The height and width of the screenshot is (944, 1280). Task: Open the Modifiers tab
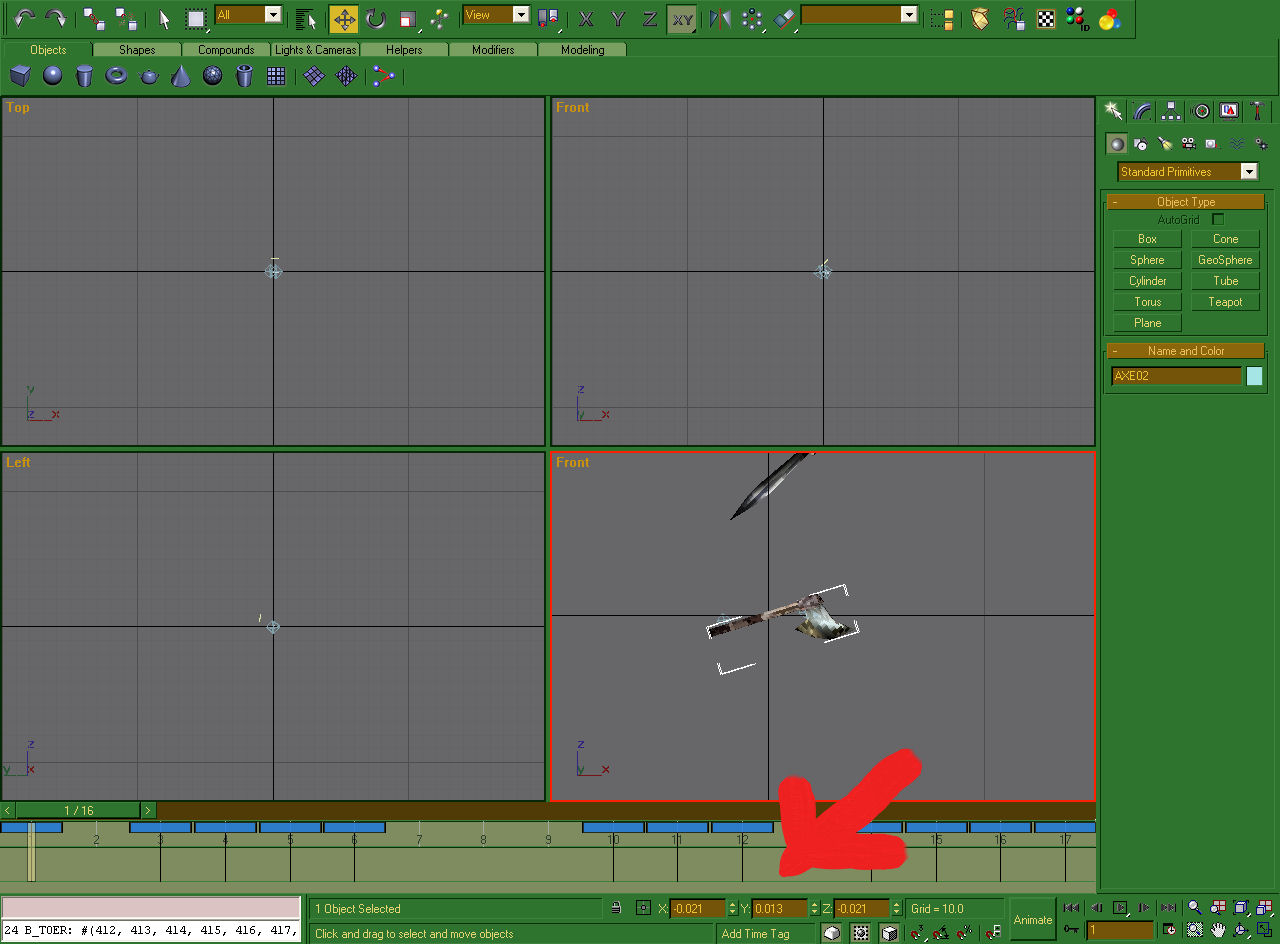[493, 50]
